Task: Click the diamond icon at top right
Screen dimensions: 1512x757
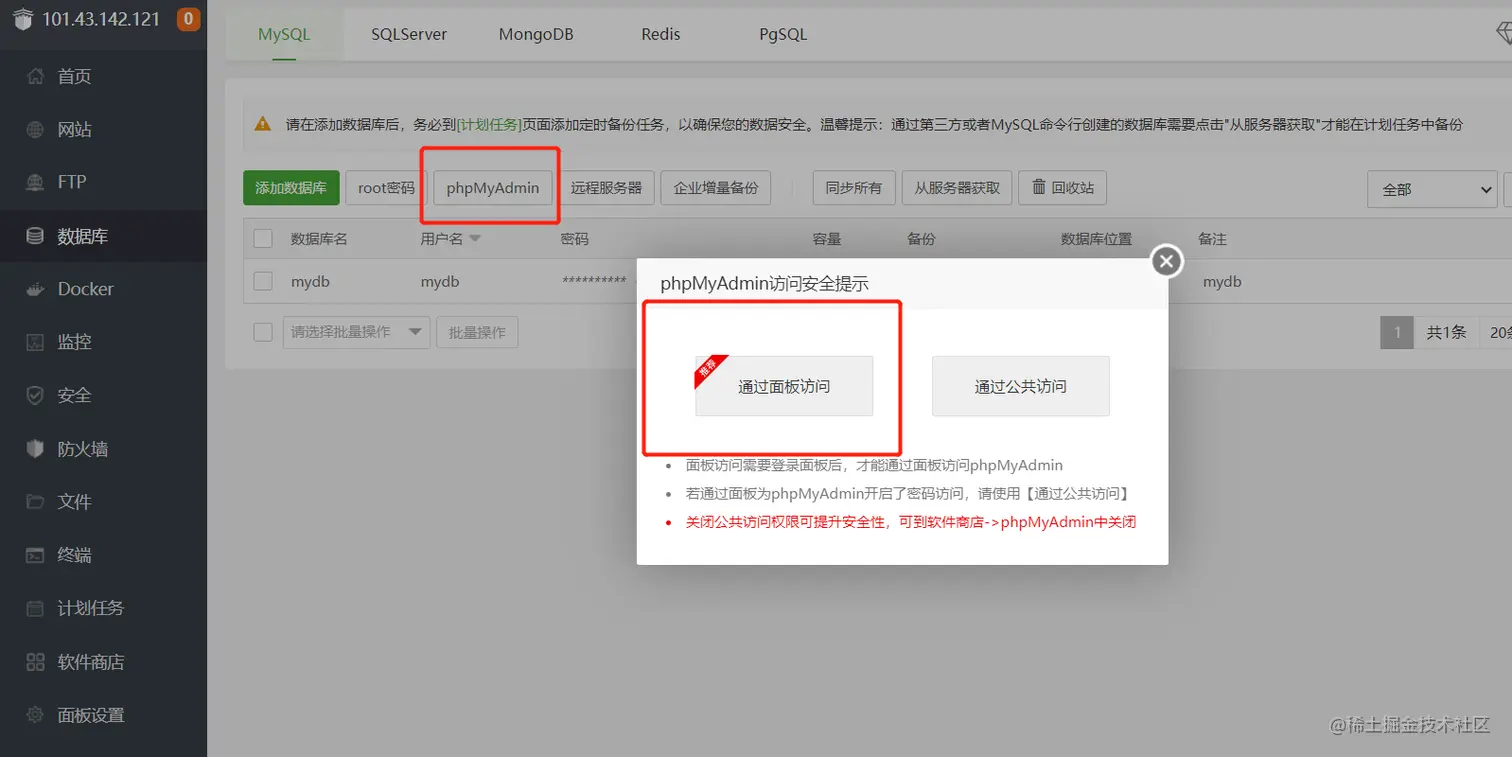Action: tap(1503, 34)
